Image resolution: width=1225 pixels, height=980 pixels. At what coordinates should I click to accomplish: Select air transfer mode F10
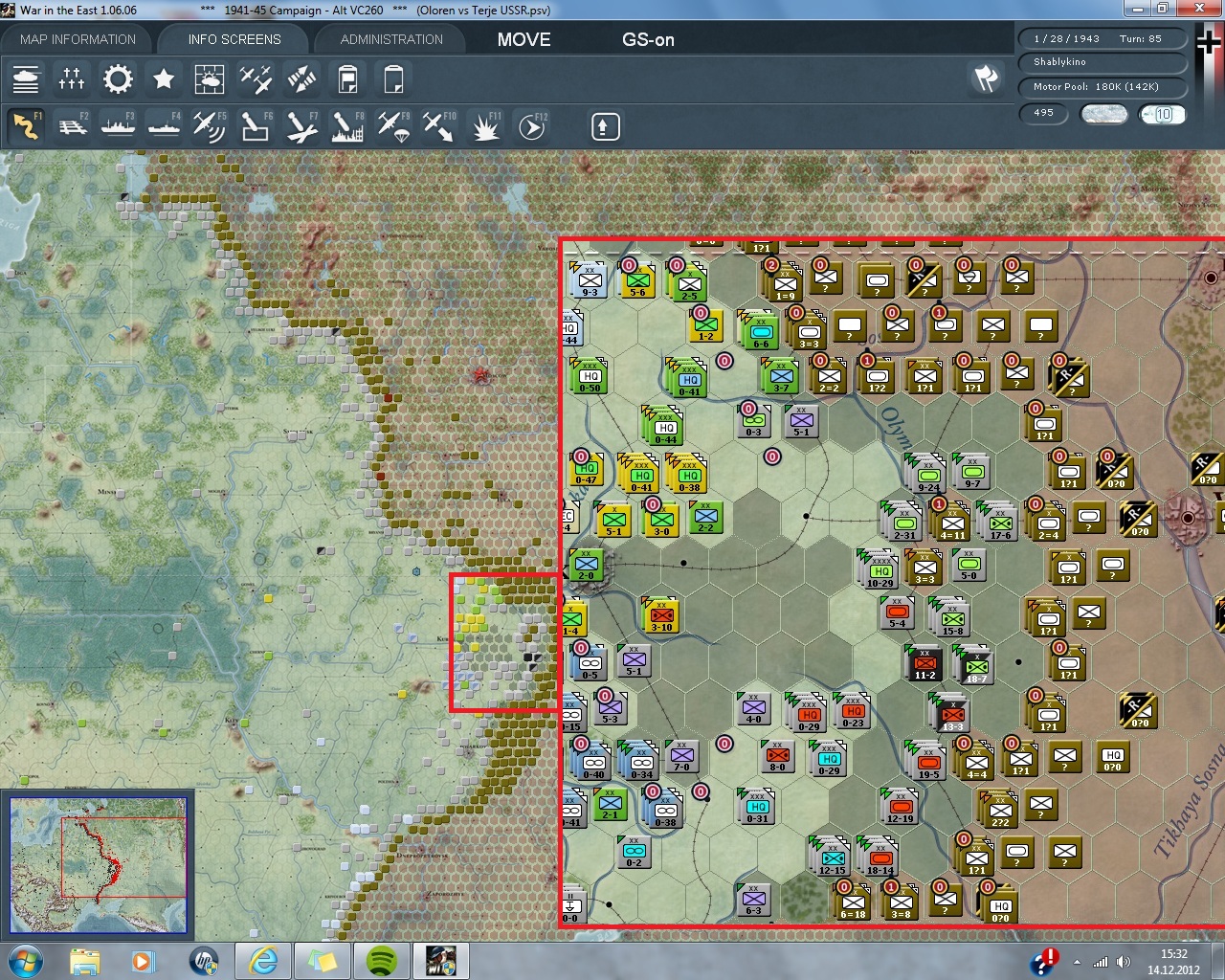tap(439, 126)
